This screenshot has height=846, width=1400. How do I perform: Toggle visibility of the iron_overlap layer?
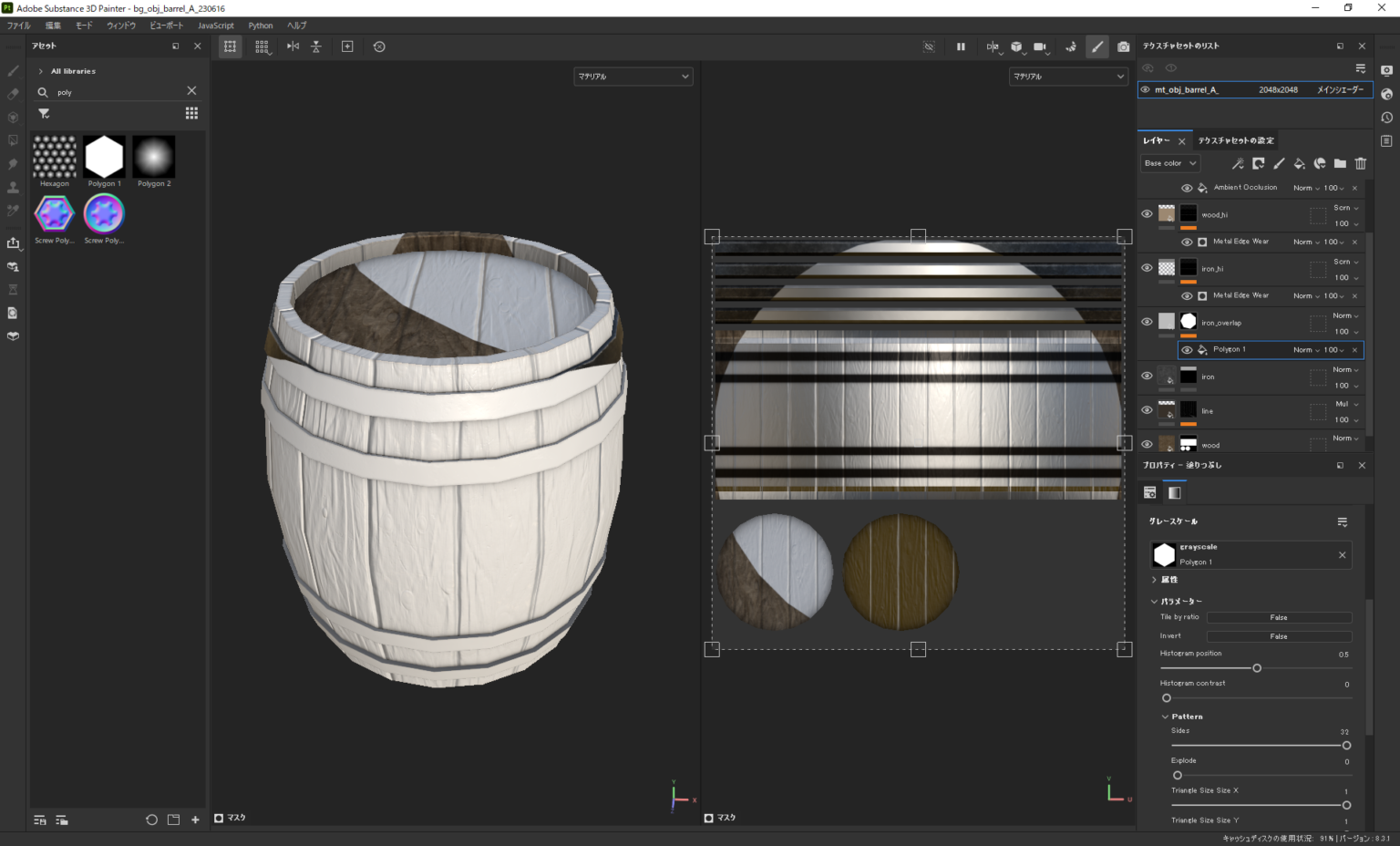pyautogui.click(x=1147, y=321)
